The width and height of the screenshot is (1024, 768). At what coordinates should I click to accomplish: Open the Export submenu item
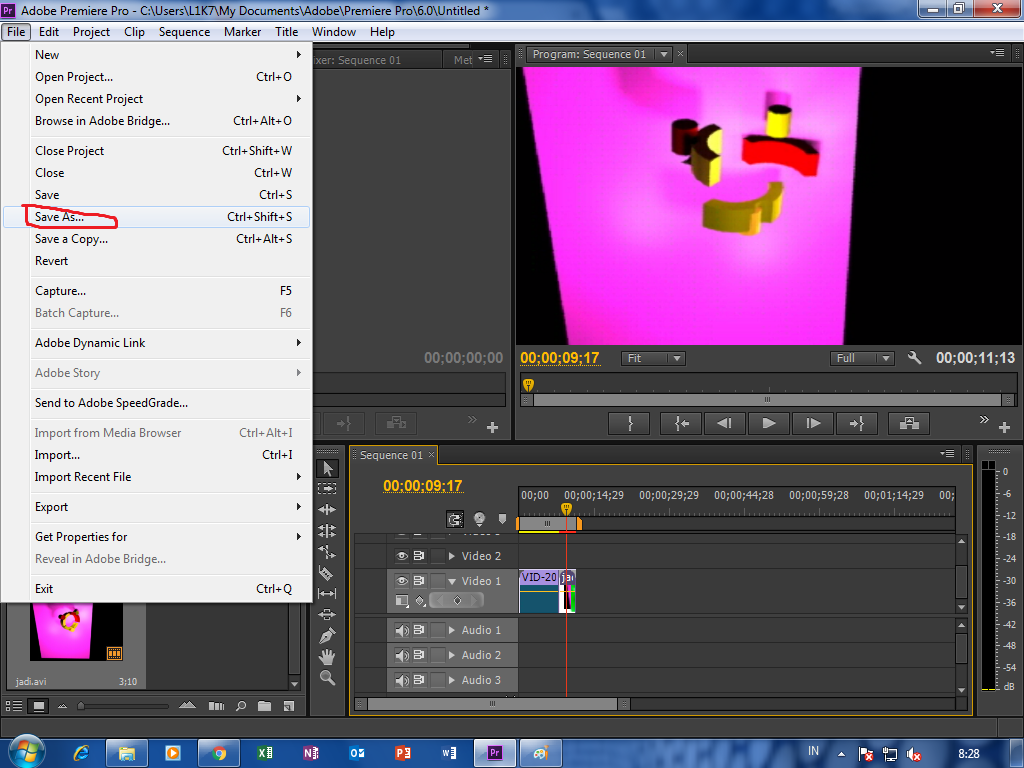coord(52,507)
